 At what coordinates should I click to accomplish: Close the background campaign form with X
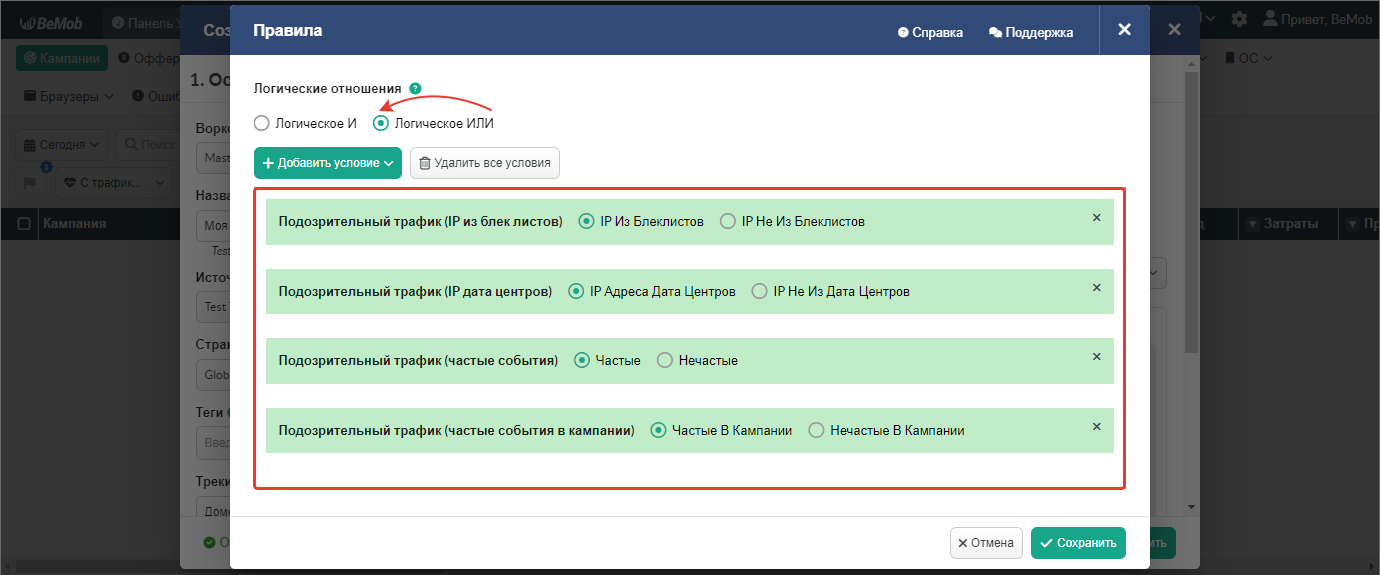pyautogui.click(x=1175, y=30)
